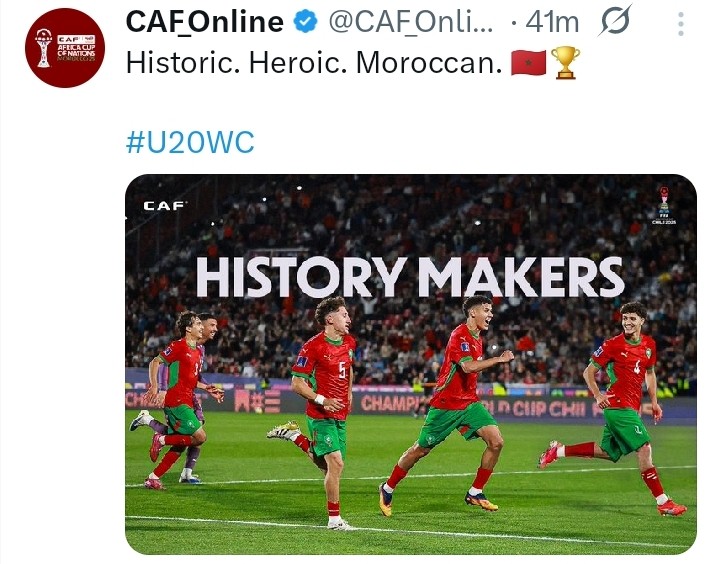Open the CAF profile avatar
The height and width of the screenshot is (564, 720).
click(x=63, y=47)
